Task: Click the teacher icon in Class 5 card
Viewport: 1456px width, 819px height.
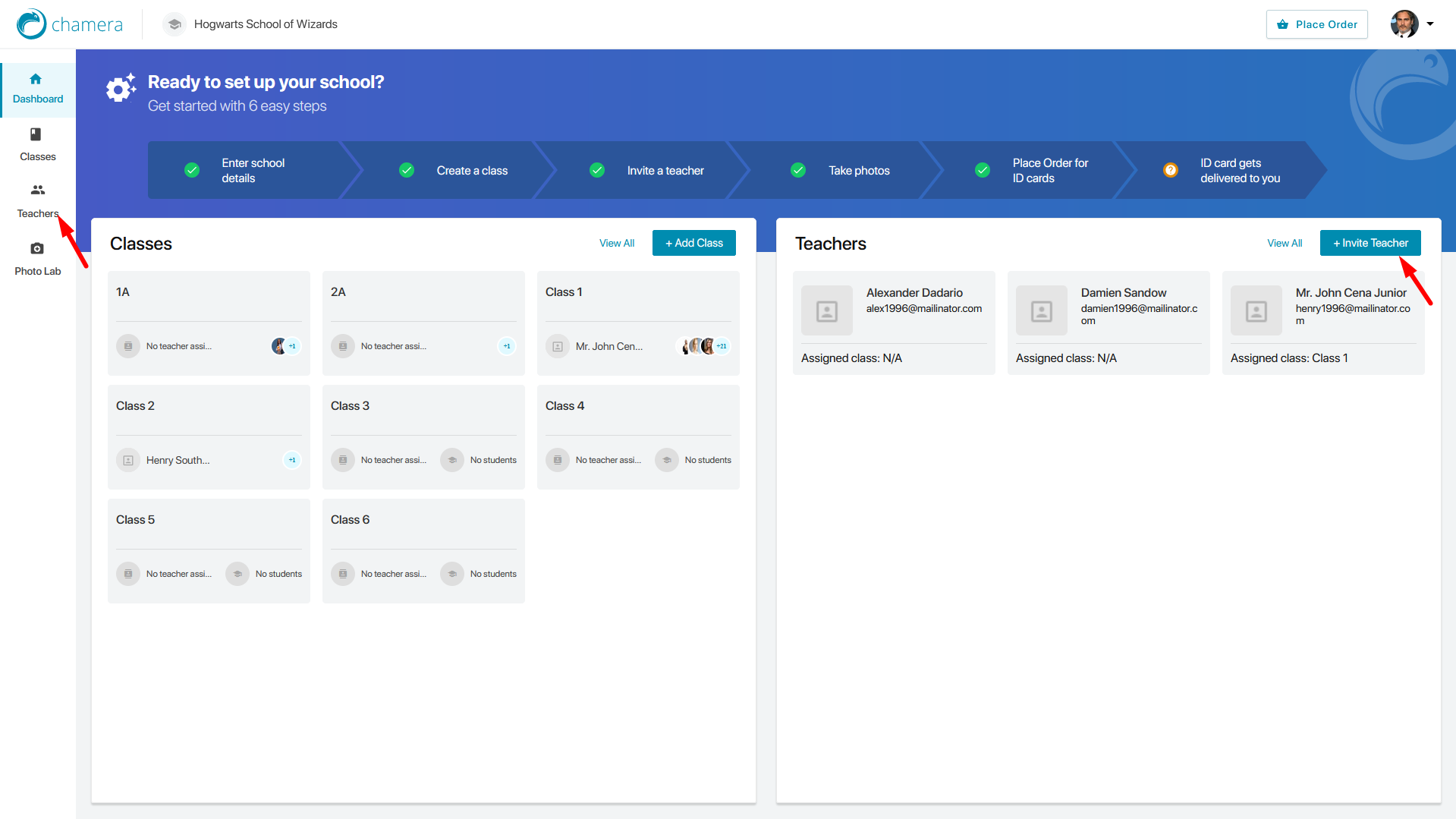Action: tap(128, 574)
